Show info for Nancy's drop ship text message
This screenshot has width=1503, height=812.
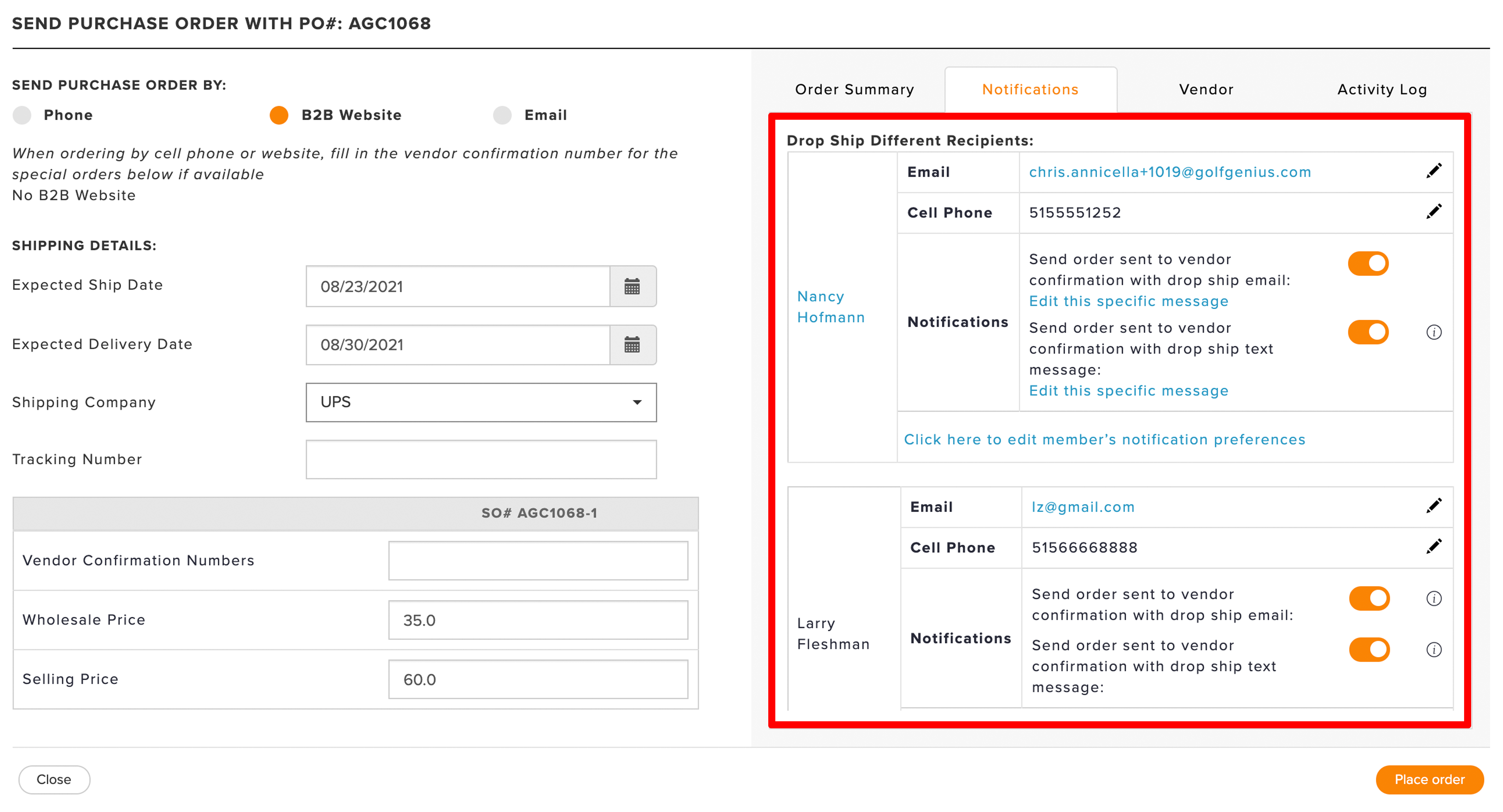pyautogui.click(x=1434, y=332)
